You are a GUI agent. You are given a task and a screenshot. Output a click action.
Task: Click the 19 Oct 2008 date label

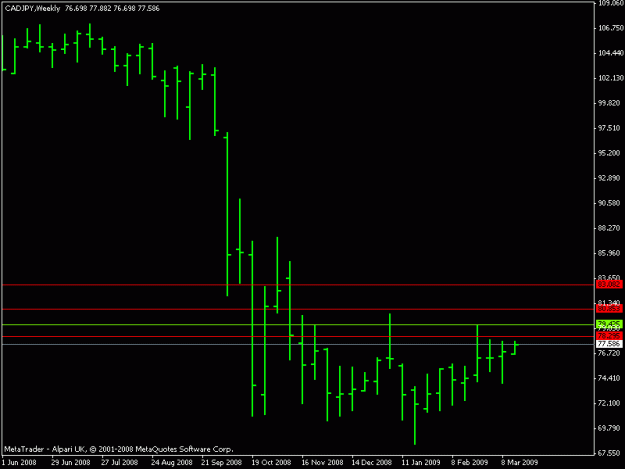271,463
